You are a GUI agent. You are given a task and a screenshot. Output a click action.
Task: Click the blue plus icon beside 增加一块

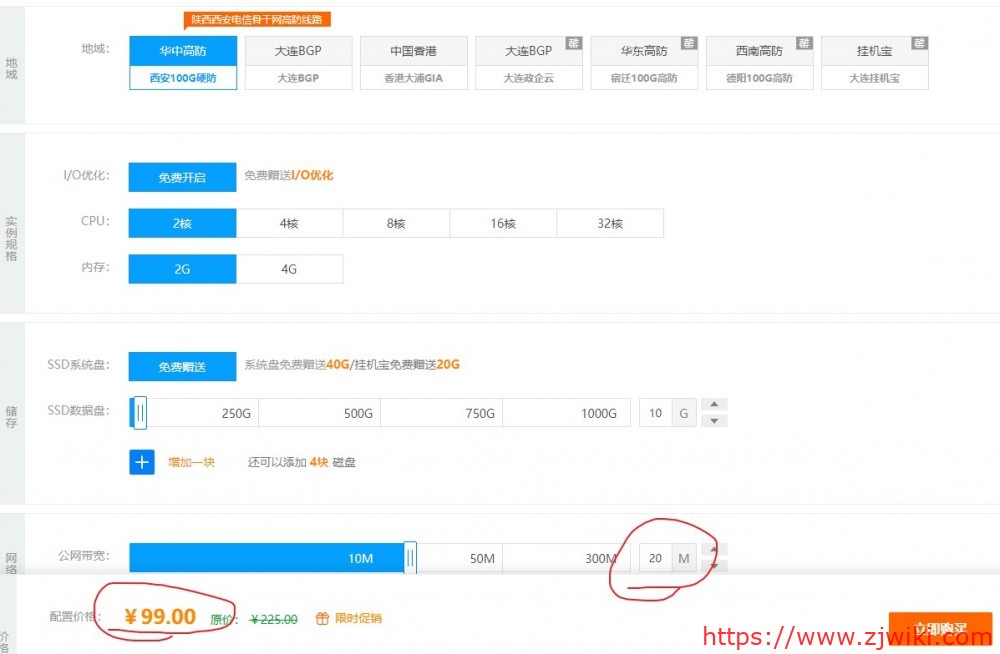[141, 462]
